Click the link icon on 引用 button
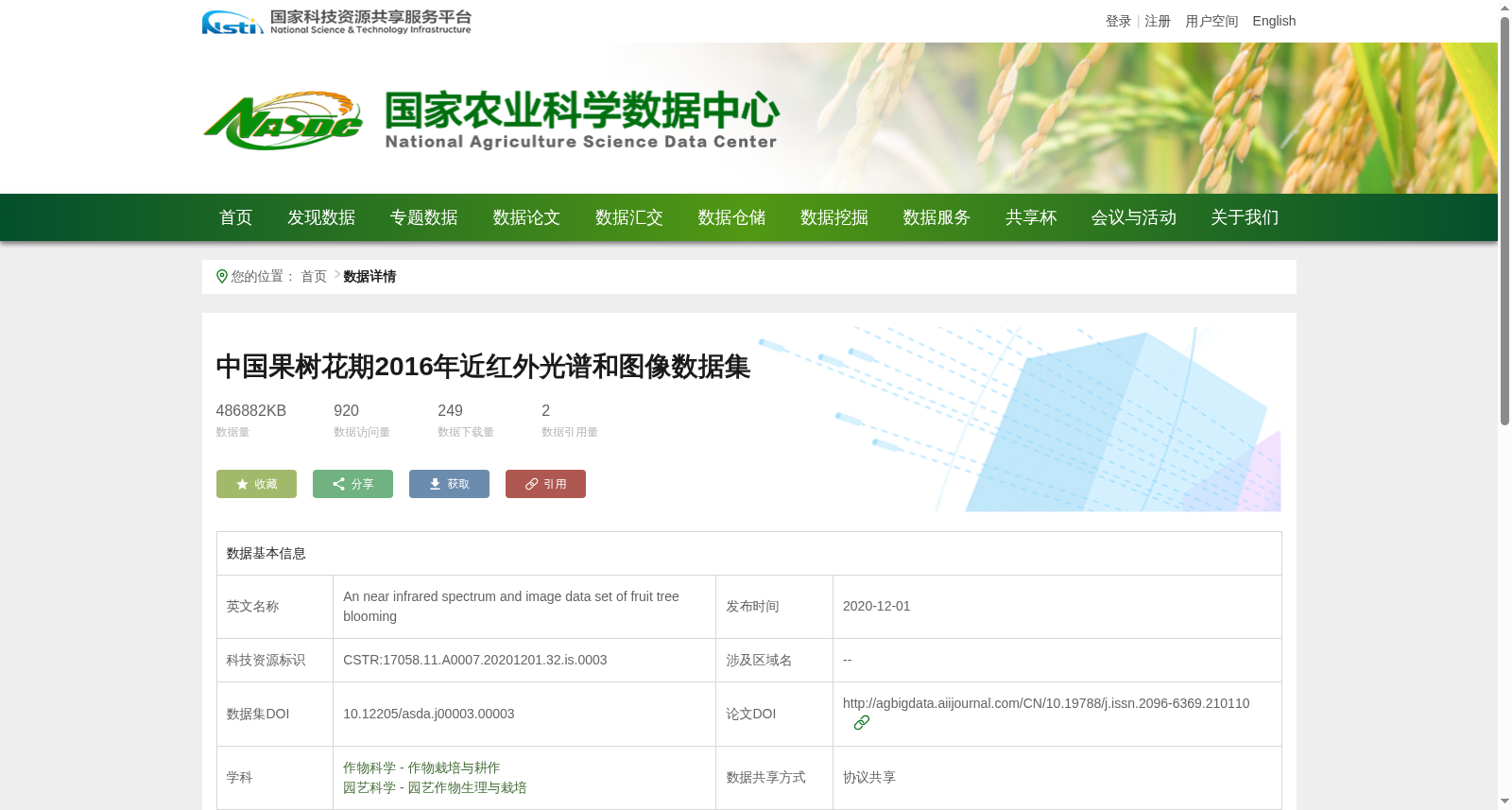This screenshot has width=1512, height=810. (x=531, y=484)
